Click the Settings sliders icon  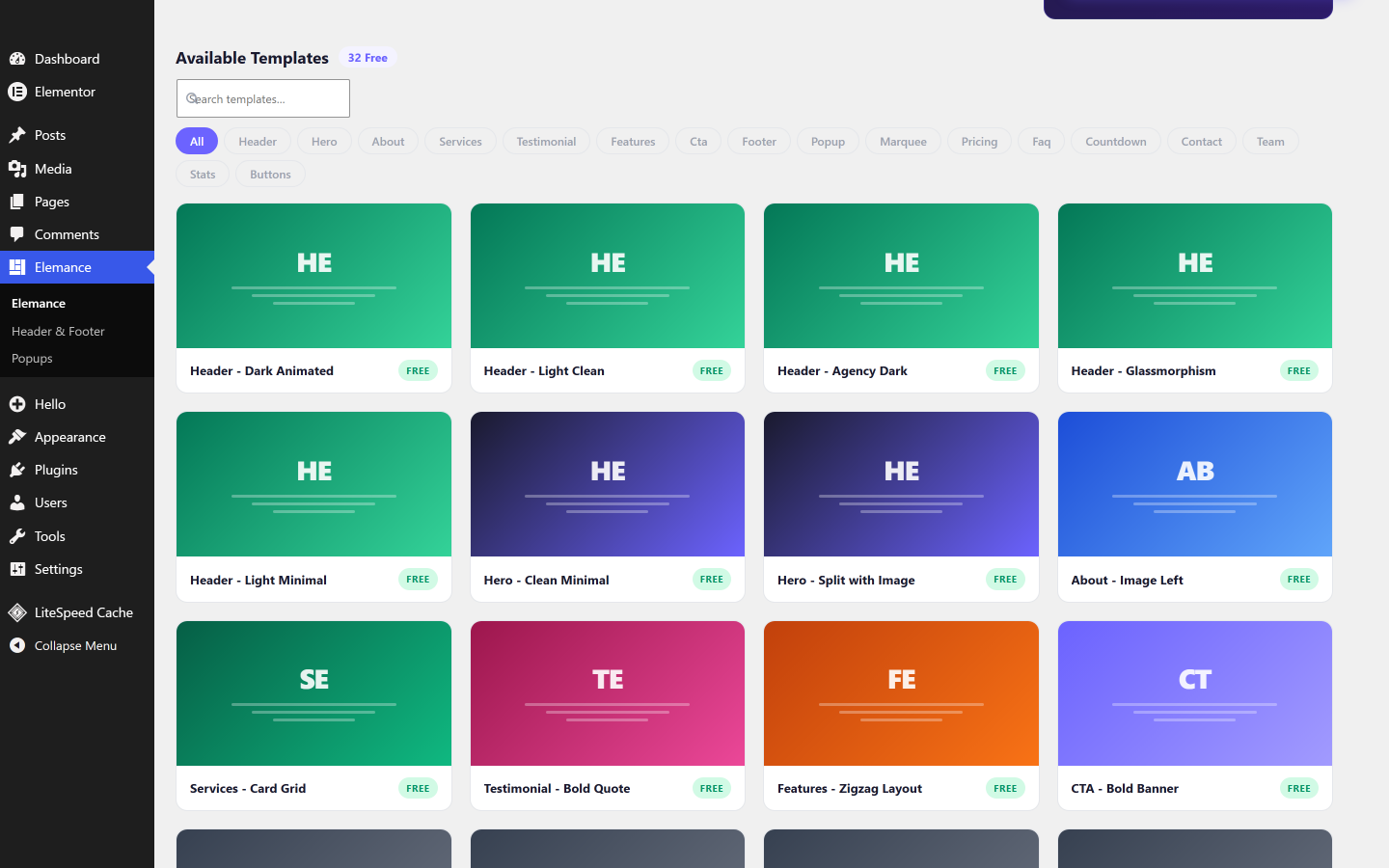[x=17, y=569]
